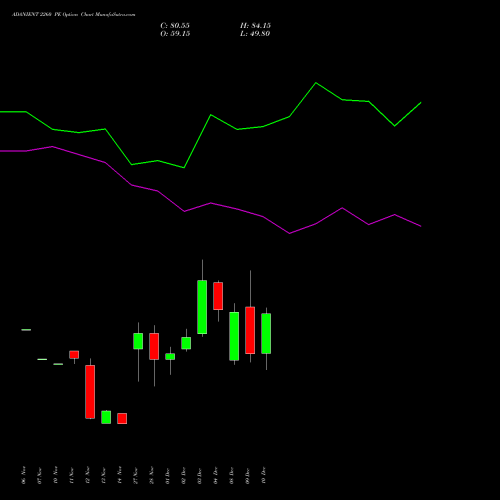500x500 pixels.
Task: Click the green 02 Dec candlestick
Action: tap(186, 343)
